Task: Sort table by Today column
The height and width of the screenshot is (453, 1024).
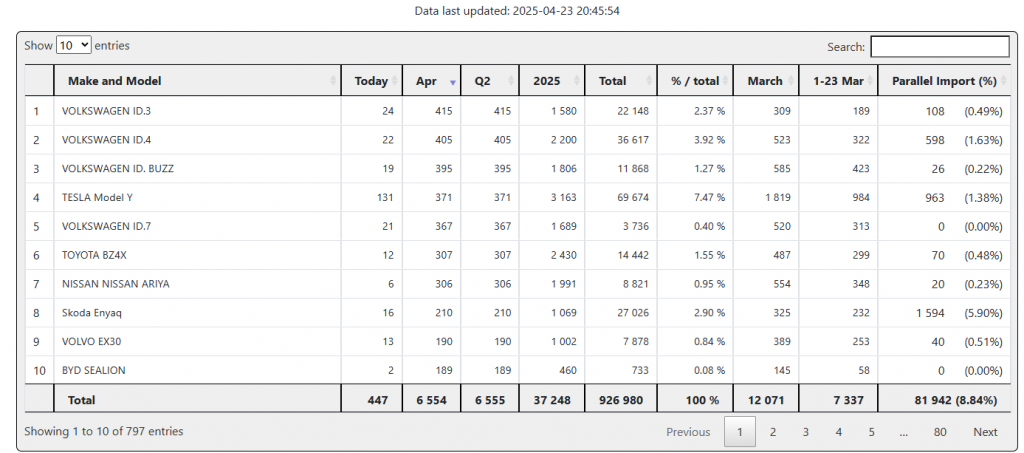Action: click(x=371, y=81)
